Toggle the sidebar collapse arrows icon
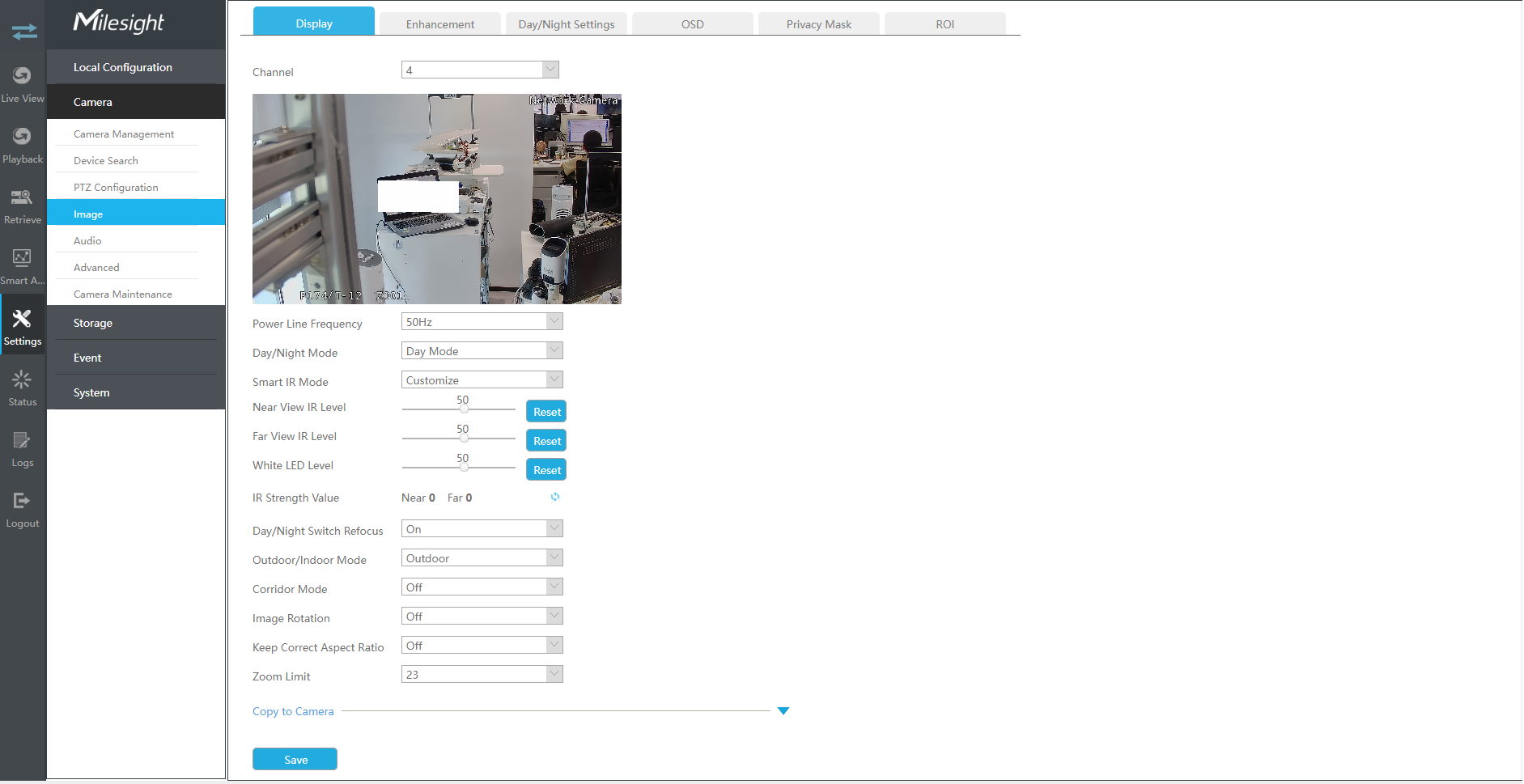This screenshot has height=784, width=1524. [x=24, y=32]
